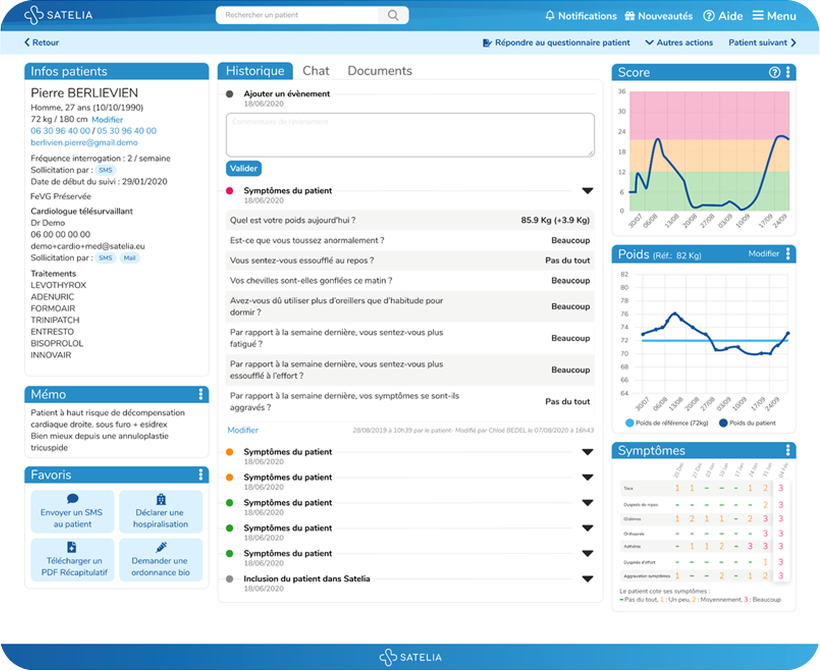The image size is (820, 671).
Task: Go back with Retour arrow
Action: coord(41,42)
